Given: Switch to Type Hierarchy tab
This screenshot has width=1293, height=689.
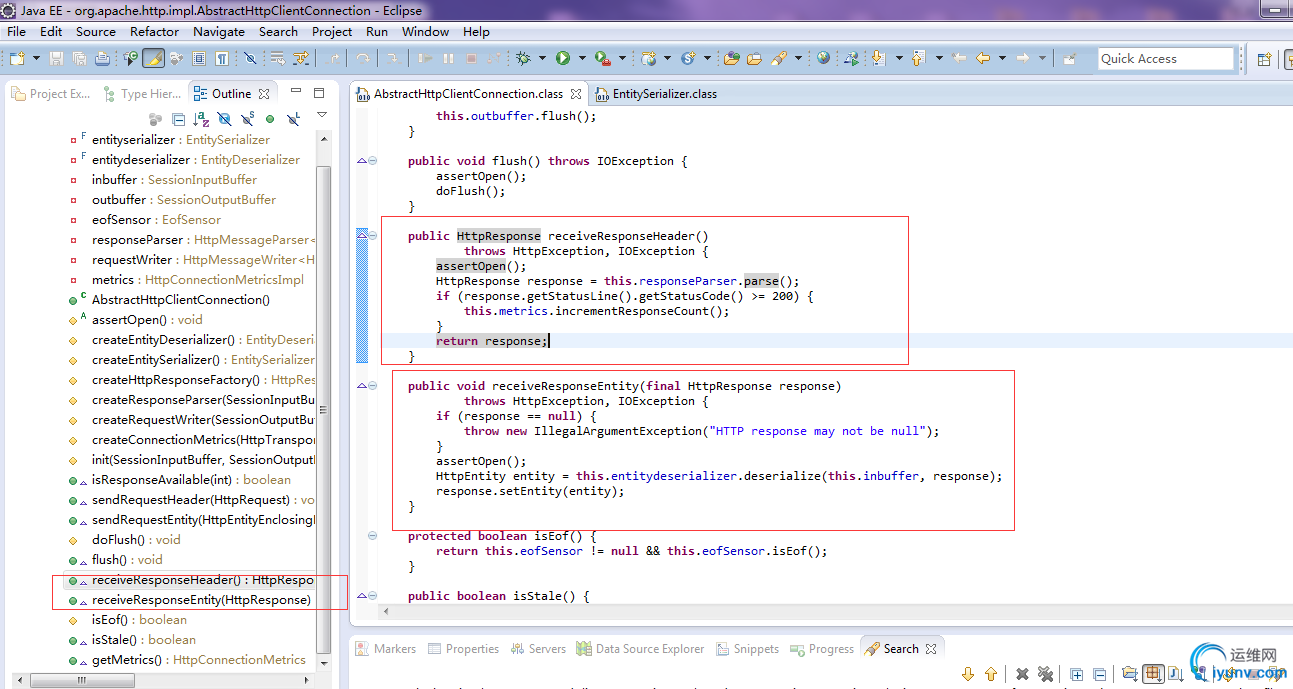Looking at the screenshot, I should (142, 93).
